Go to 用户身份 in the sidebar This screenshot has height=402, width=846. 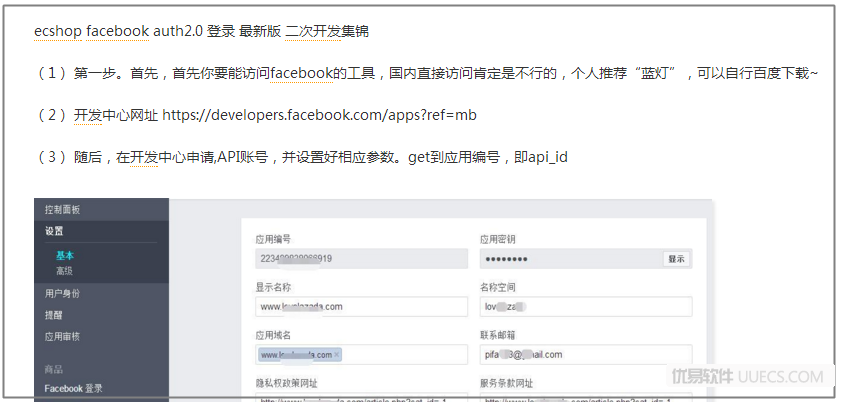coord(63,294)
